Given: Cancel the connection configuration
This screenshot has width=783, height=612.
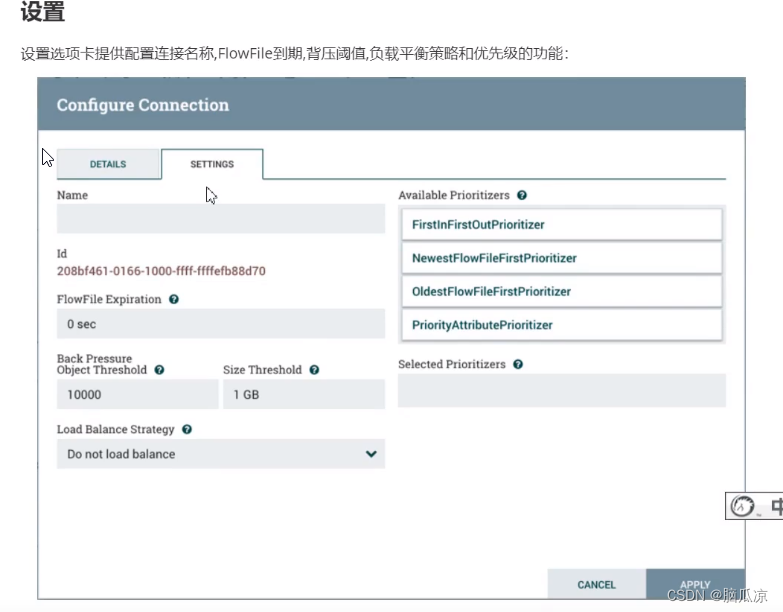Looking at the screenshot, I should point(596,584).
